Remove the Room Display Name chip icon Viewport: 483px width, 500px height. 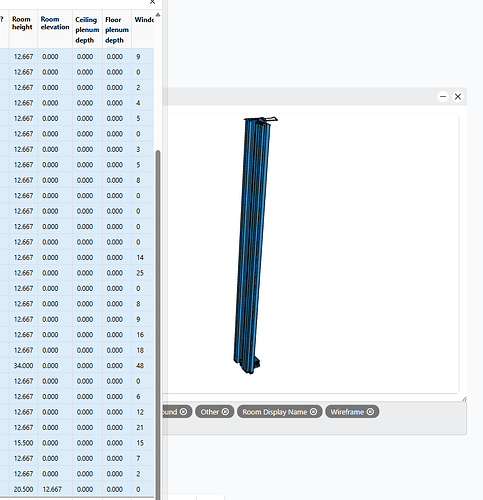click(313, 412)
